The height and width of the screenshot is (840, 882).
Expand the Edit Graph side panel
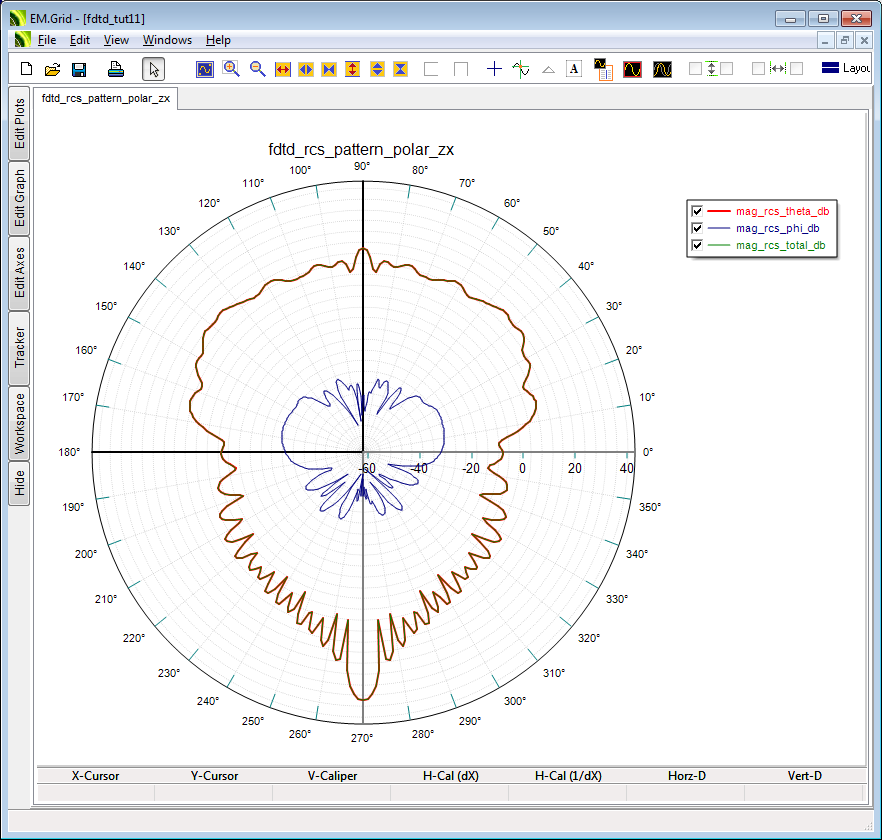[19, 198]
